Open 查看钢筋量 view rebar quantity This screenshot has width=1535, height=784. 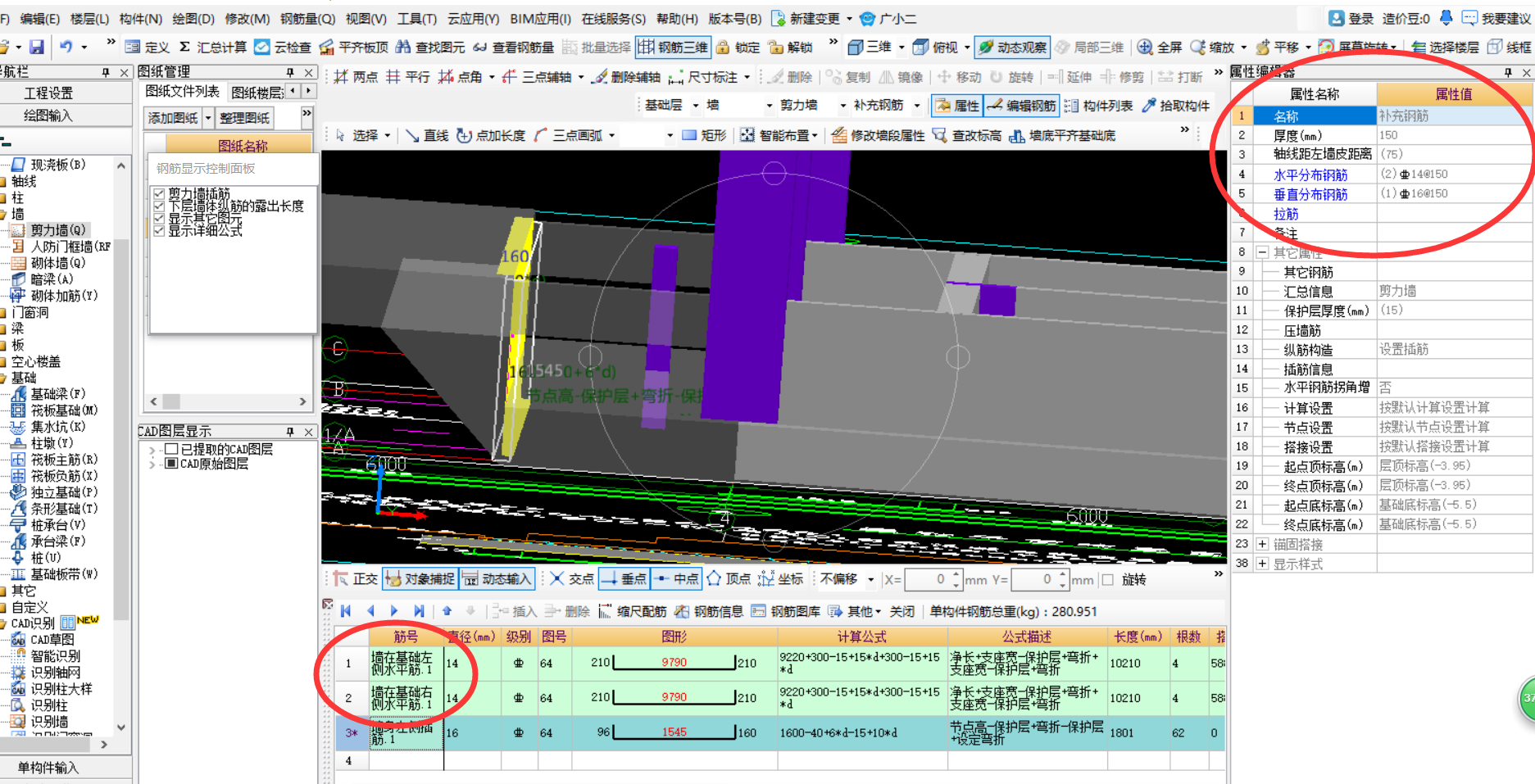[514, 47]
